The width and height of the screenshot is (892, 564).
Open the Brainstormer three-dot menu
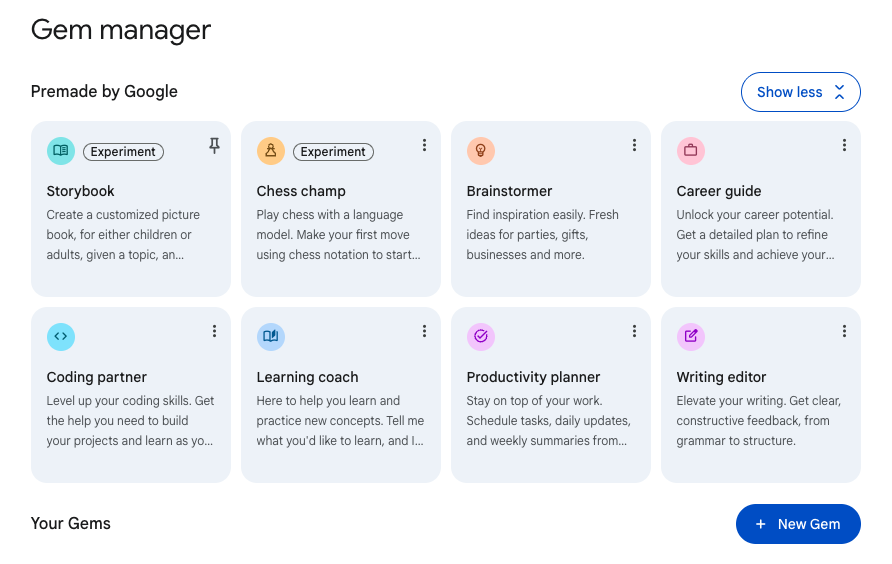[x=634, y=146]
